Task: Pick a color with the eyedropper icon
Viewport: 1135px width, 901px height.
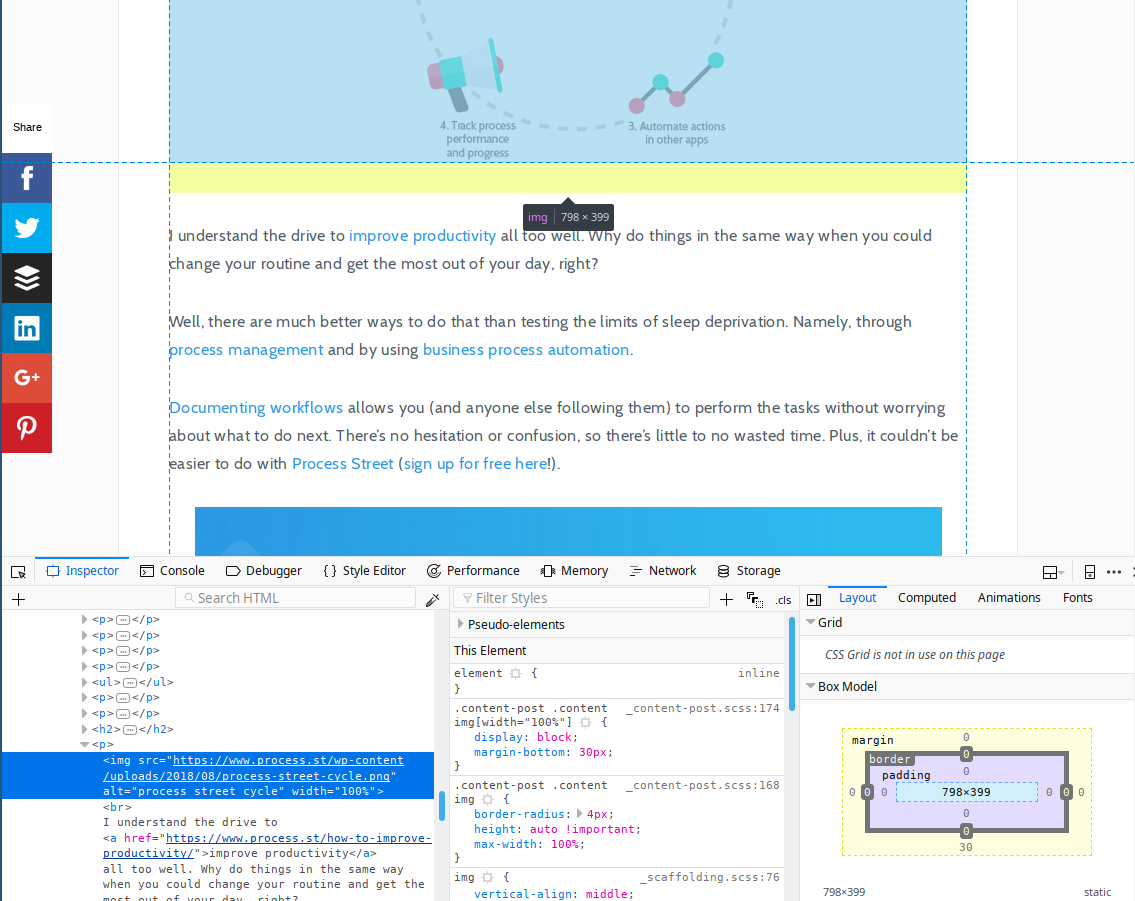Action: 433,599
